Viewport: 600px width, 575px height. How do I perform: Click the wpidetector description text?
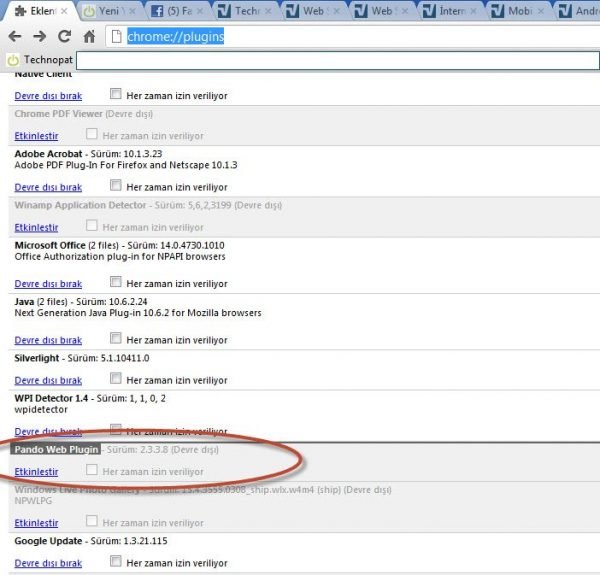click(41, 409)
